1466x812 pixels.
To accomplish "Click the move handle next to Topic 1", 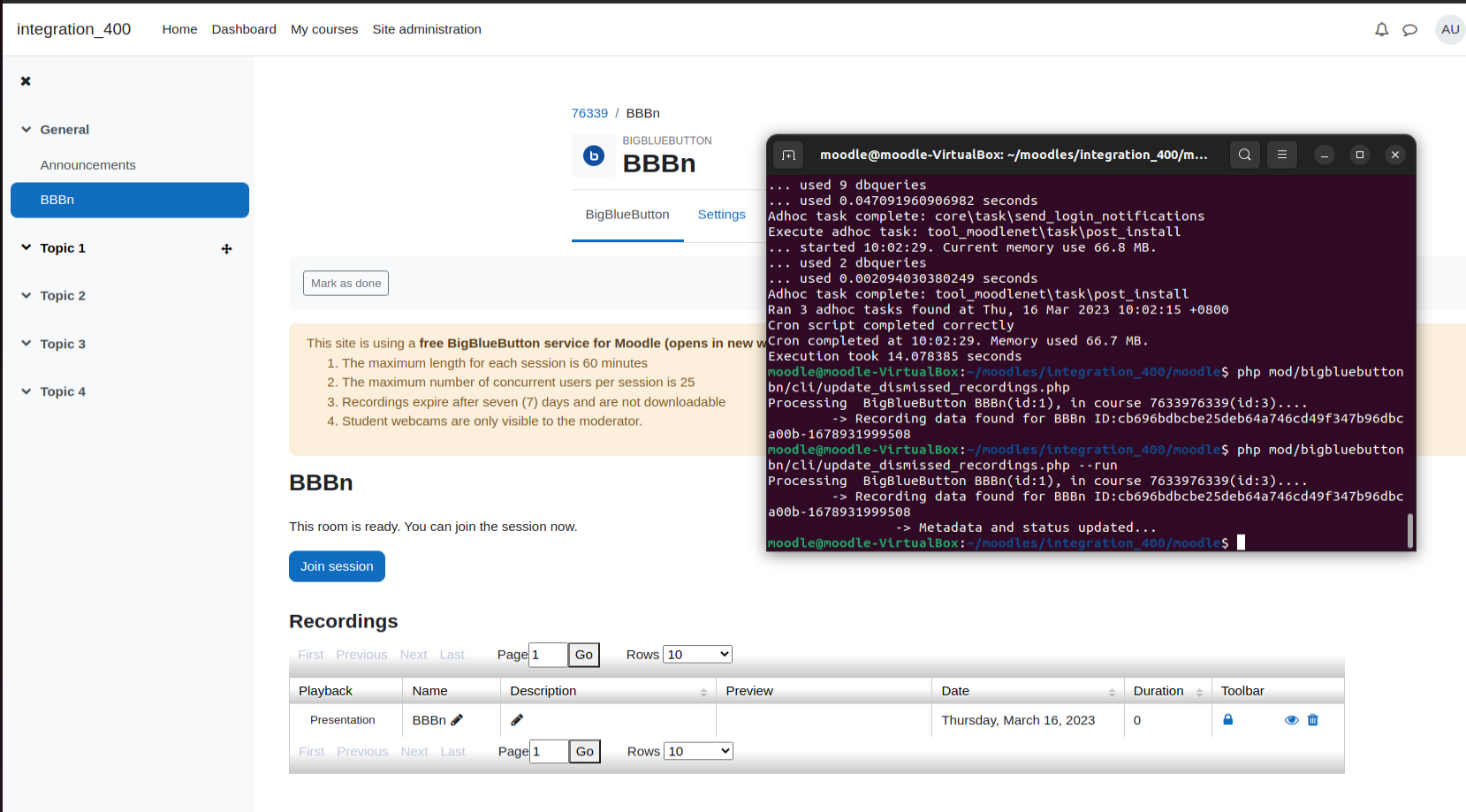I will click(x=226, y=249).
